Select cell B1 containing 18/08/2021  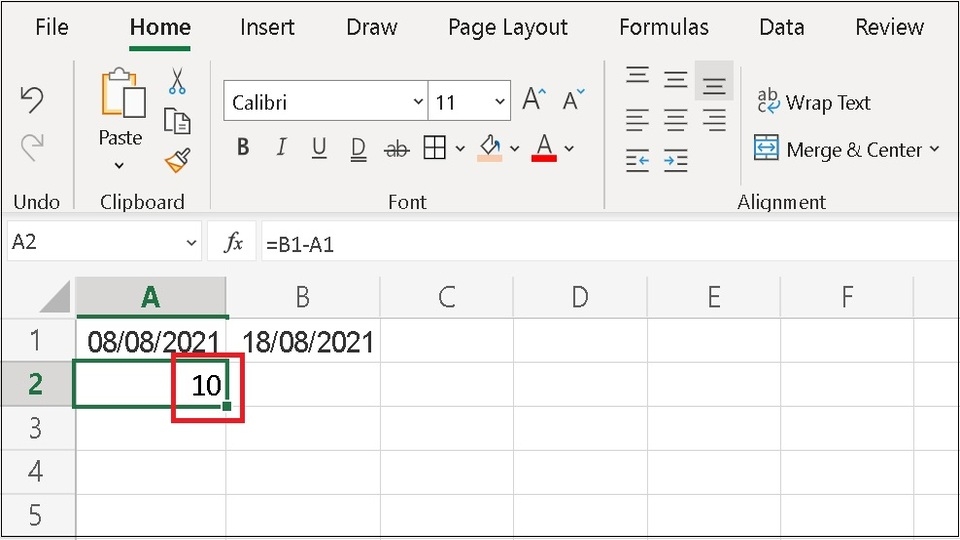pos(303,341)
